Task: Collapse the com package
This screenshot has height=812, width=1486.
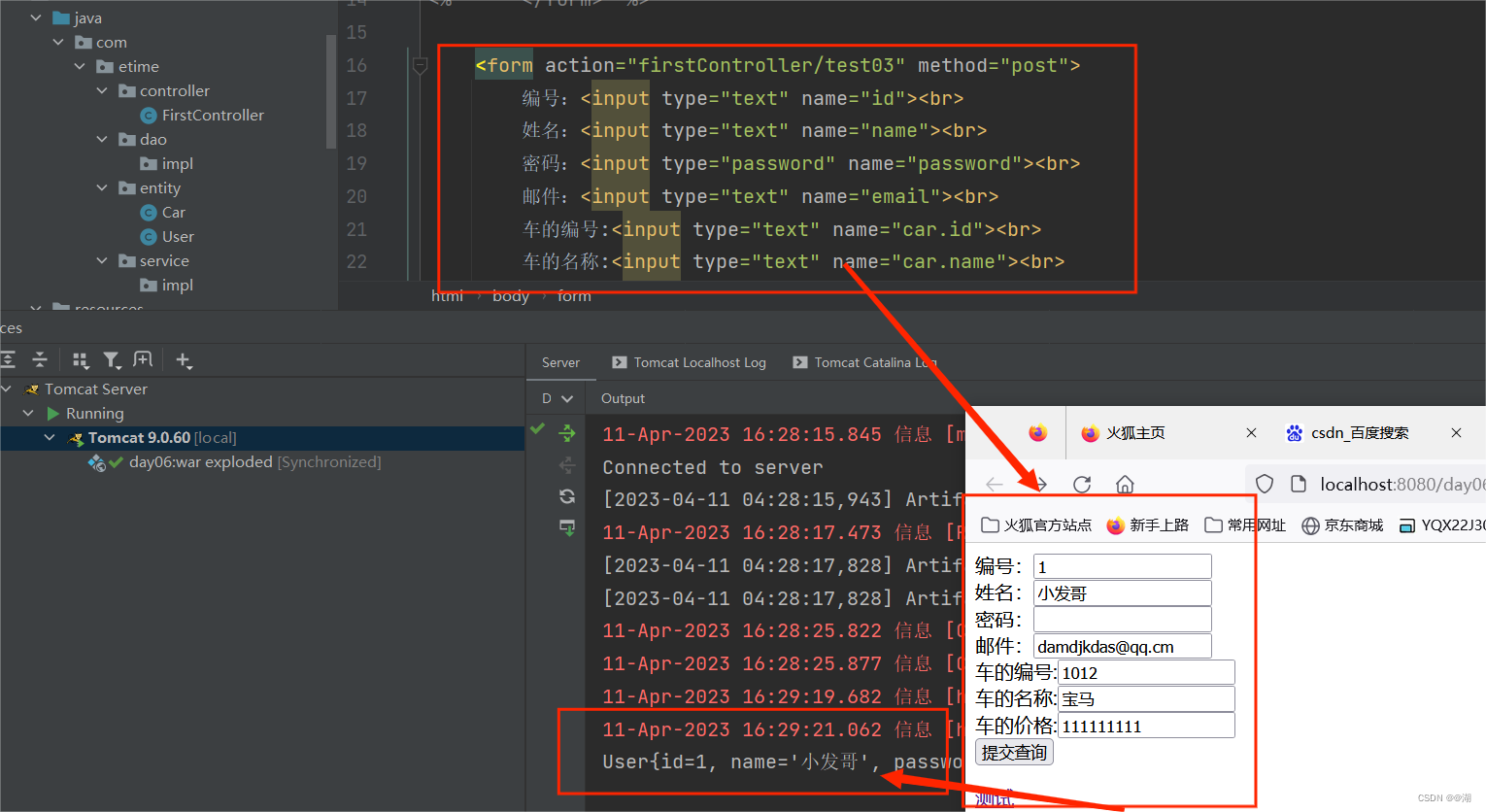Action: click(58, 42)
